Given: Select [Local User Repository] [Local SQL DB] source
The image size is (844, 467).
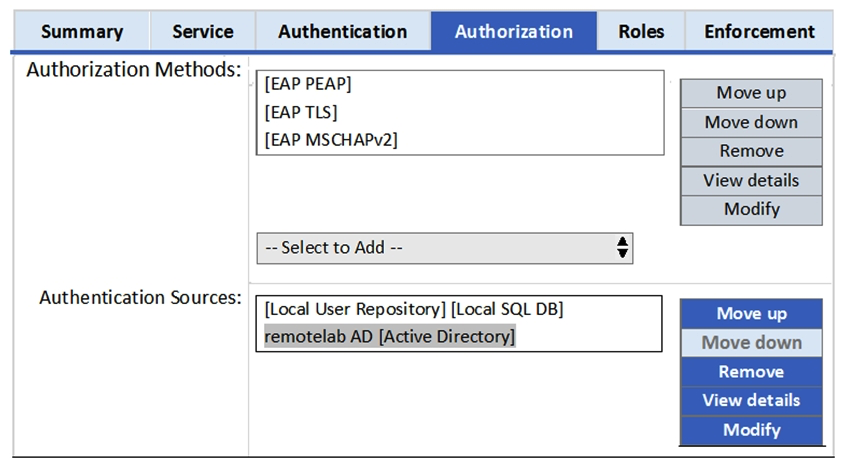Looking at the screenshot, I should 414,309.
